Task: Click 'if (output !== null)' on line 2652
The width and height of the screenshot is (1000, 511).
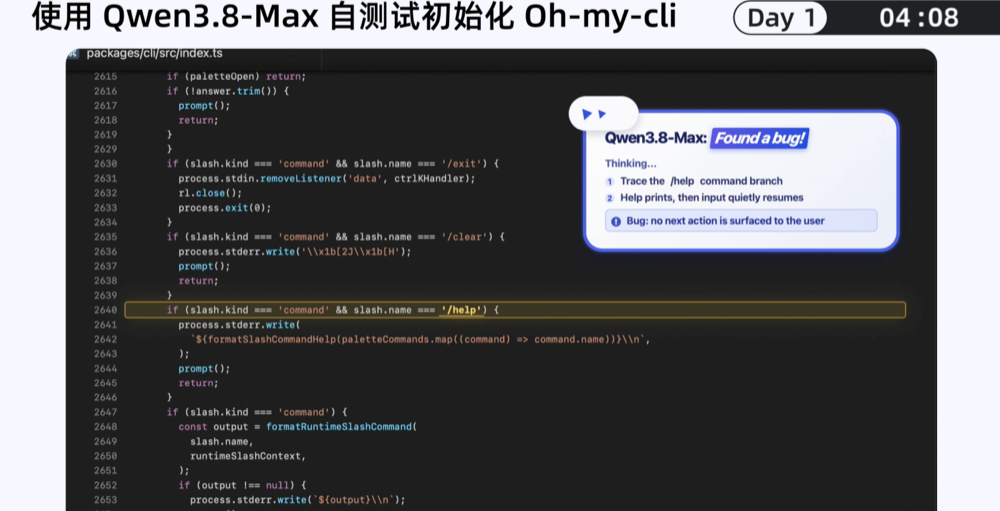Action: click(x=242, y=485)
